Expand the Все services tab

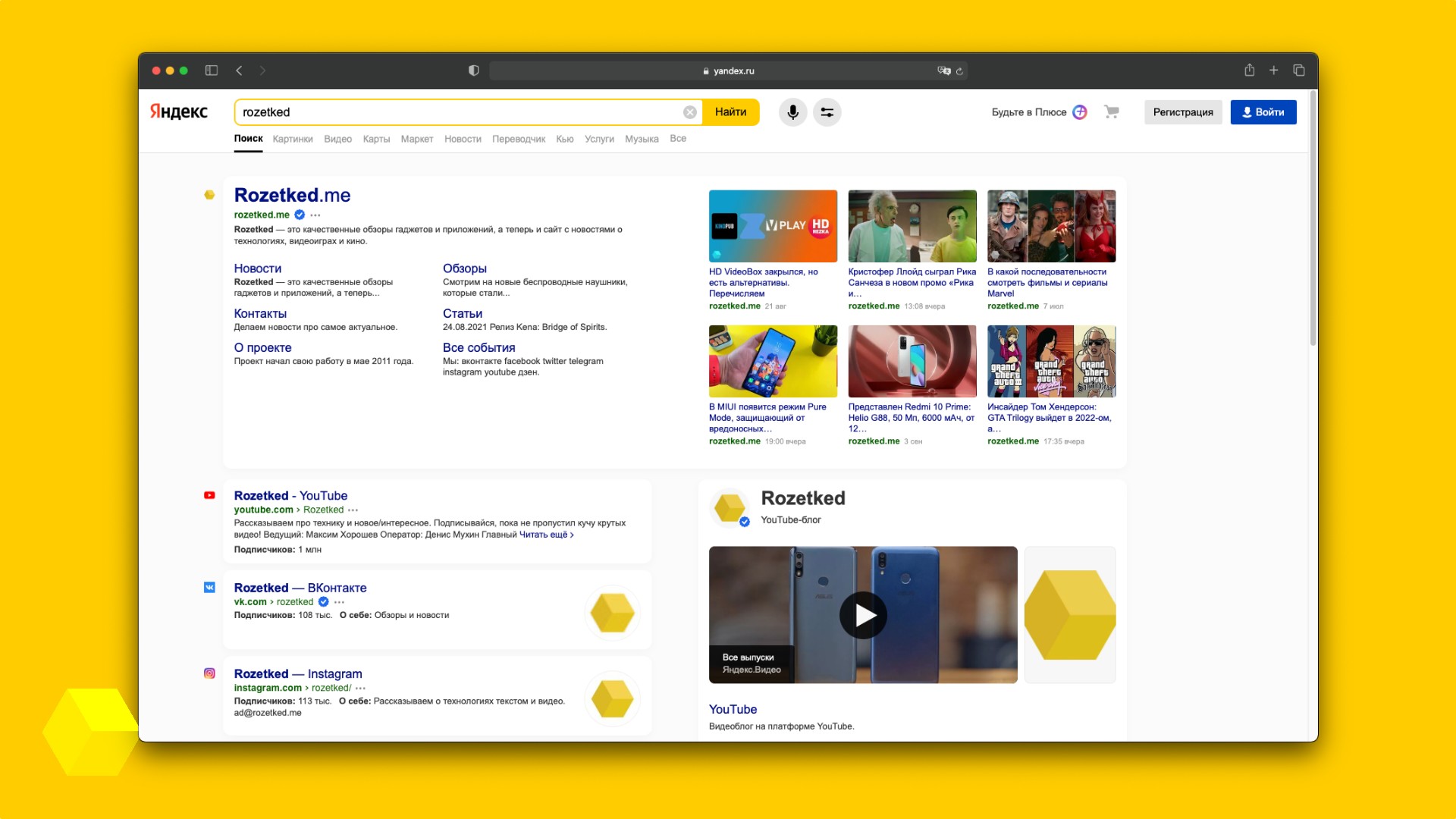[678, 139]
